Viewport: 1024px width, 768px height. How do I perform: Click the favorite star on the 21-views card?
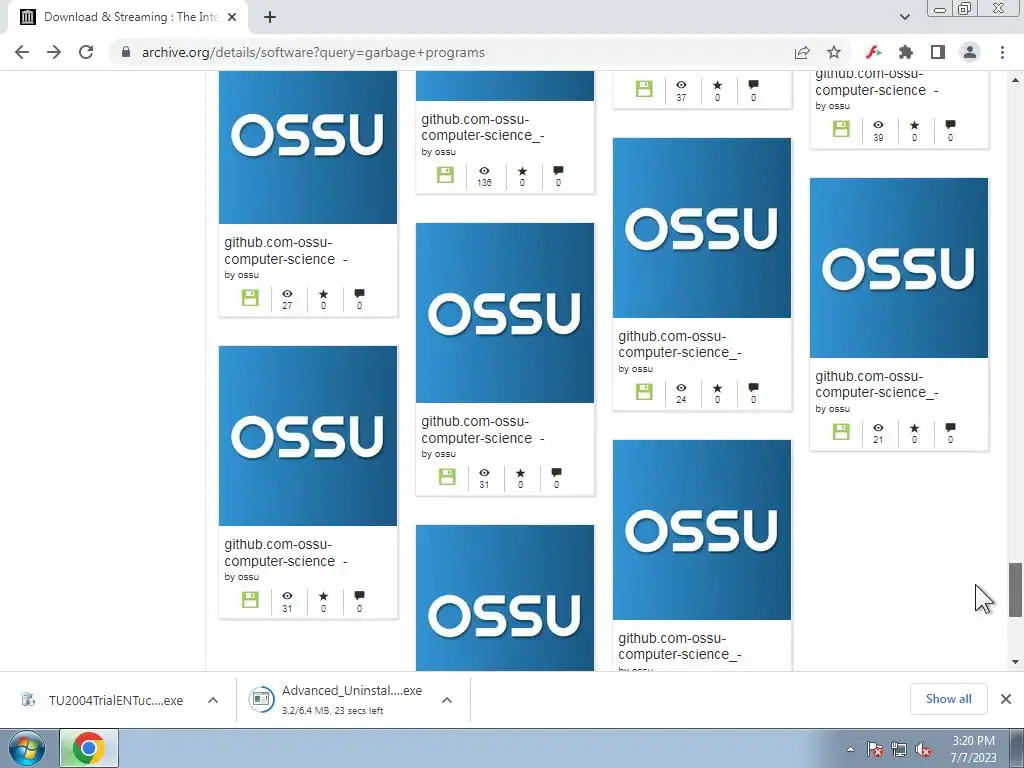coord(914,428)
